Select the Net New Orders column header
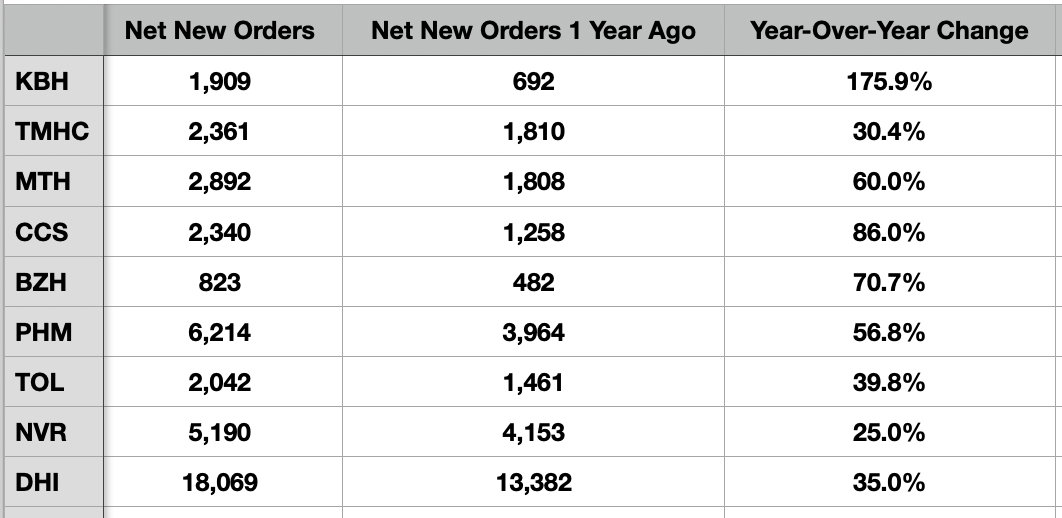Screen dimensions: 1062x518 click(x=220, y=31)
